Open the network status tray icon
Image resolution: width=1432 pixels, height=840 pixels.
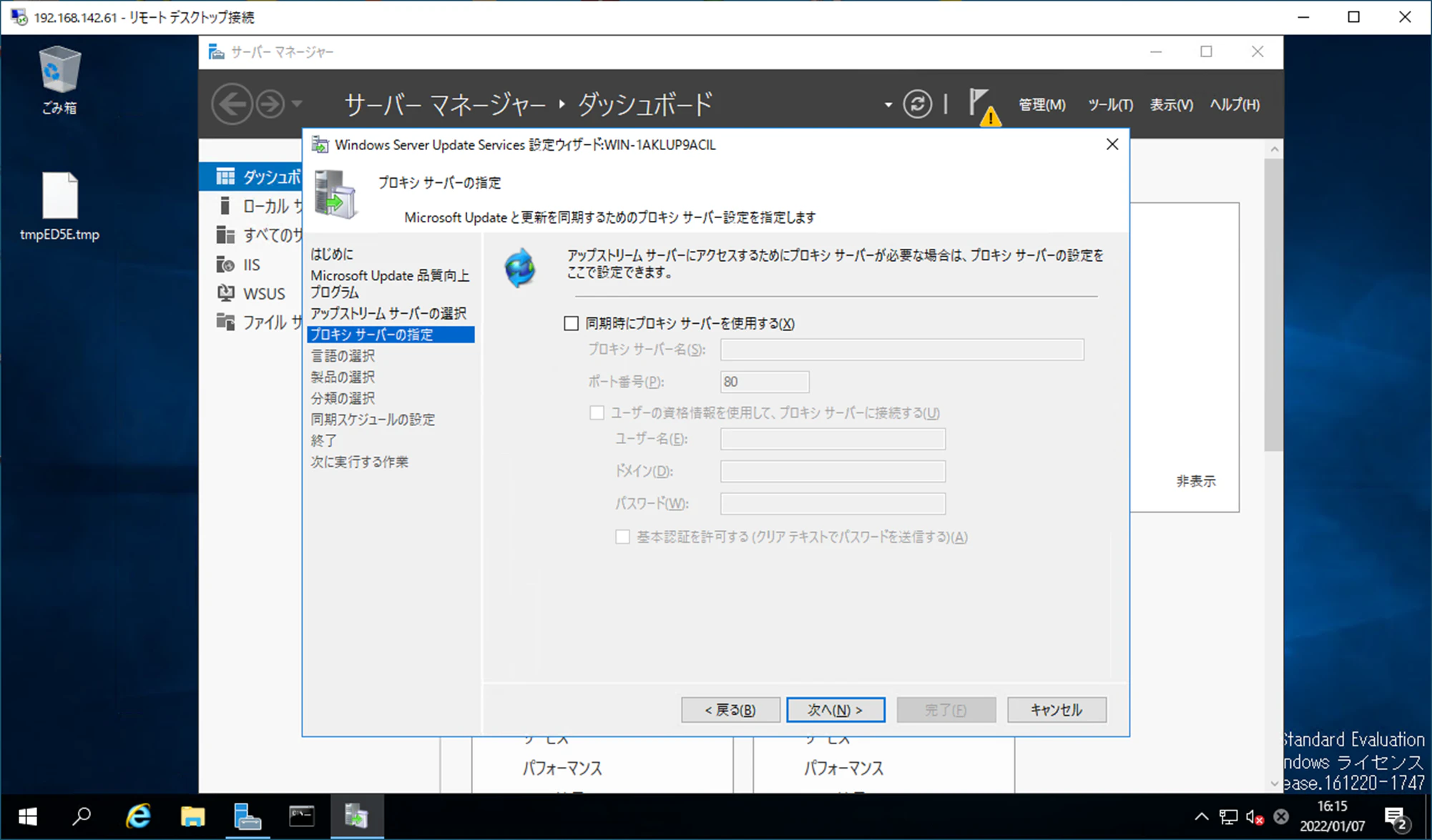pyautogui.click(x=1228, y=816)
